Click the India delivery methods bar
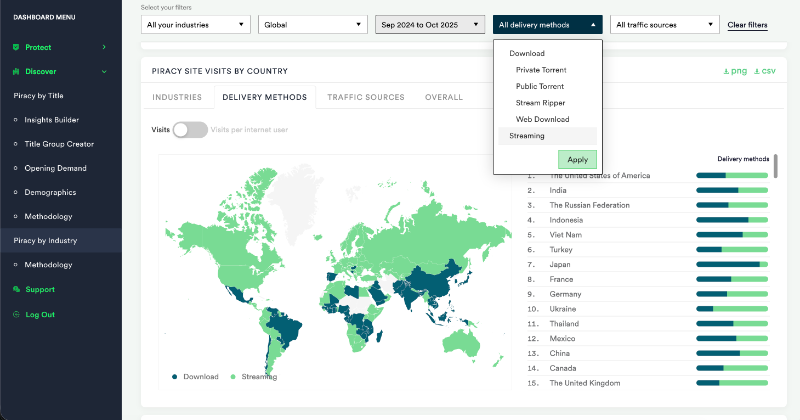Screen dimensions: 800x420 [731, 190]
